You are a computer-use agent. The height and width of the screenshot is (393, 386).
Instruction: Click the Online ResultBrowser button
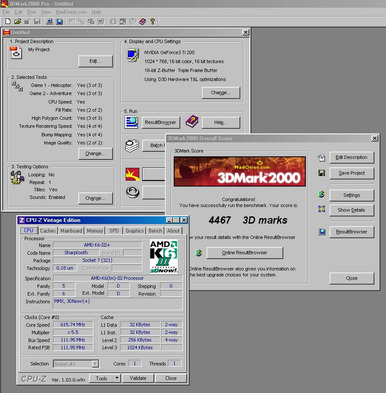click(245, 253)
